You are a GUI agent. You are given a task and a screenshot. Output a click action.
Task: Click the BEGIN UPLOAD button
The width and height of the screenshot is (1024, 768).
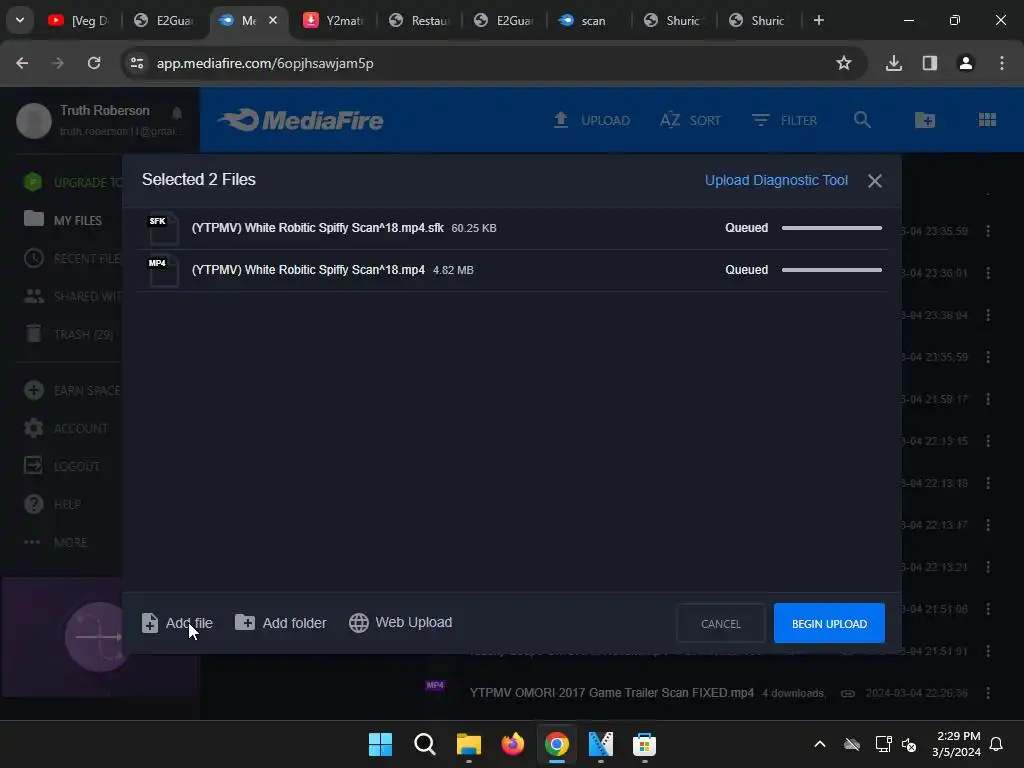coord(829,623)
